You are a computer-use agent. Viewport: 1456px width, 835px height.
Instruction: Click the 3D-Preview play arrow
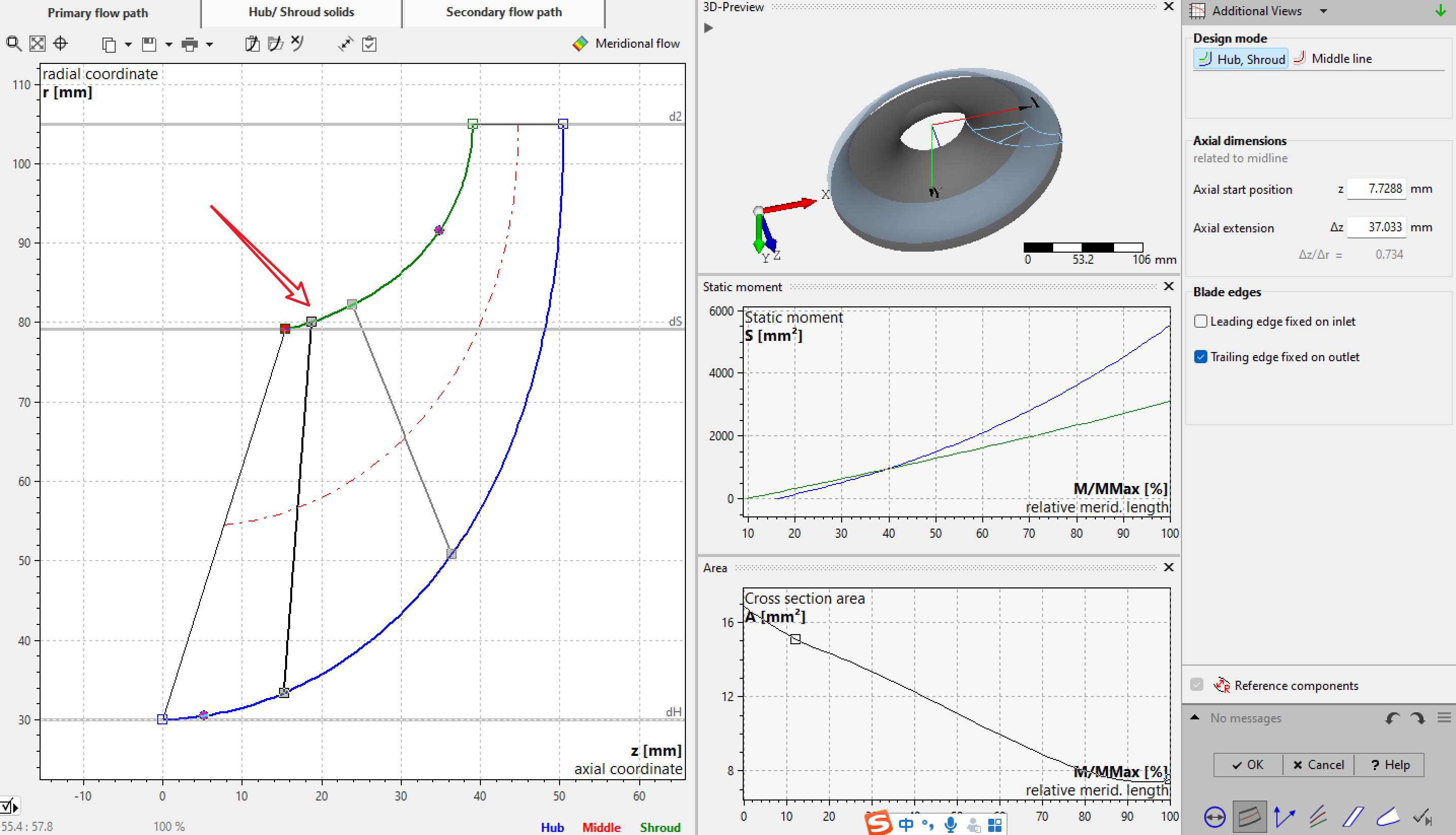pos(709,27)
